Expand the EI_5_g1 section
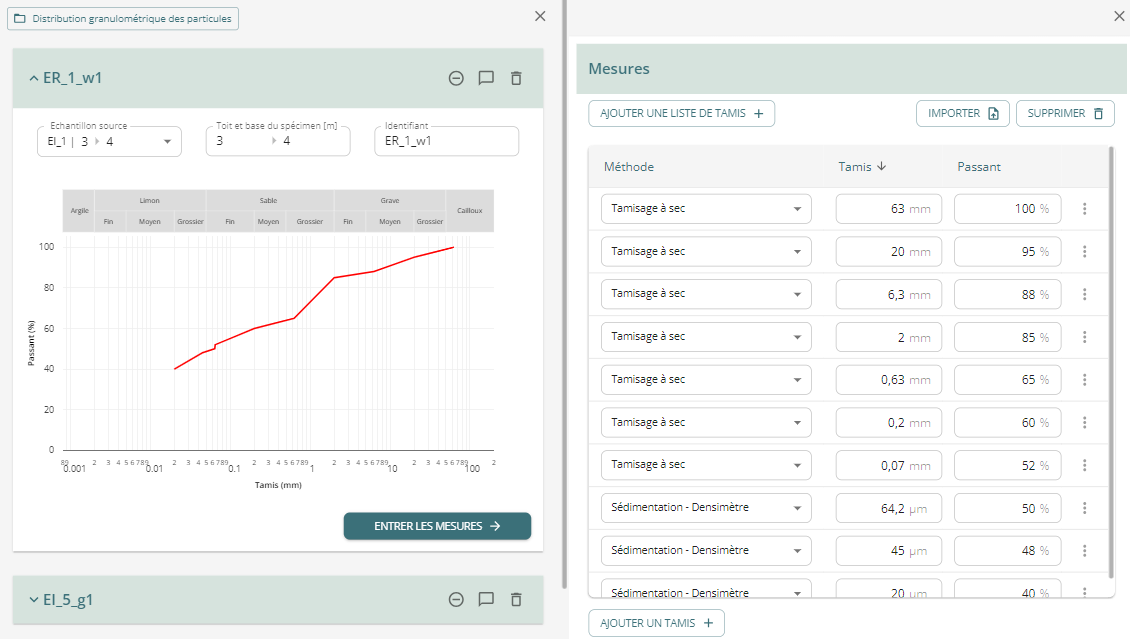Screen dimensions: 1130x639 pyautogui.click(x=34, y=600)
